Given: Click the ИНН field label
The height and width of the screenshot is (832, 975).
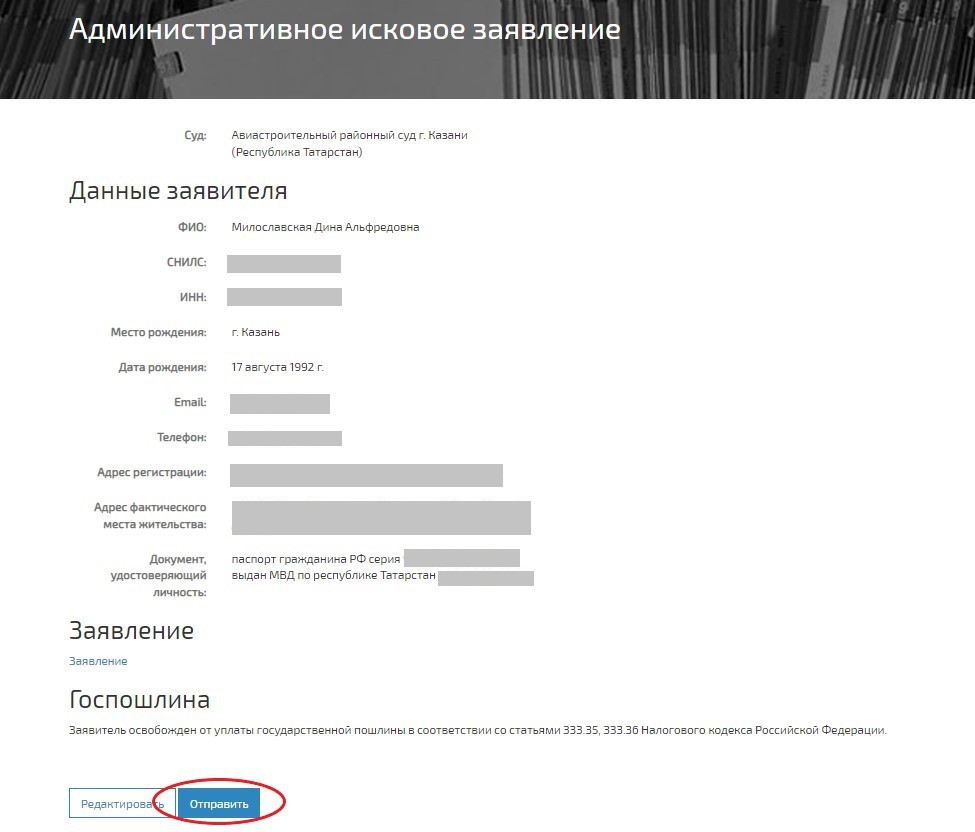Looking at the screenshot, I should [x=193, y=297].
